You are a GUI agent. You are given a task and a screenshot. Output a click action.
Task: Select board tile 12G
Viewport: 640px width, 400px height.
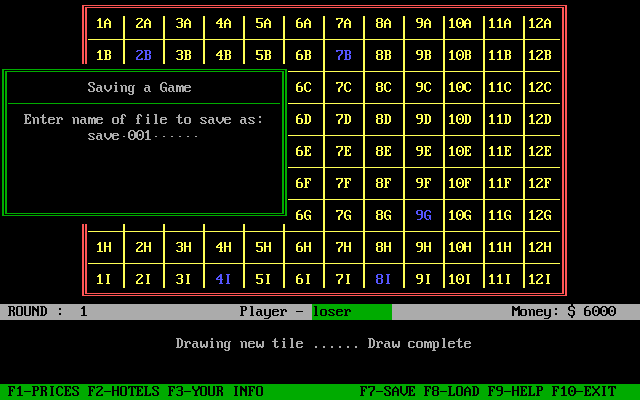[x=540, y=216]
